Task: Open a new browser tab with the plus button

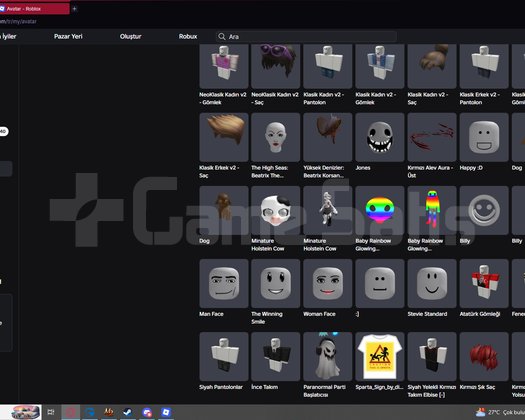Action: pyautogui.click(x=74, y=9)
